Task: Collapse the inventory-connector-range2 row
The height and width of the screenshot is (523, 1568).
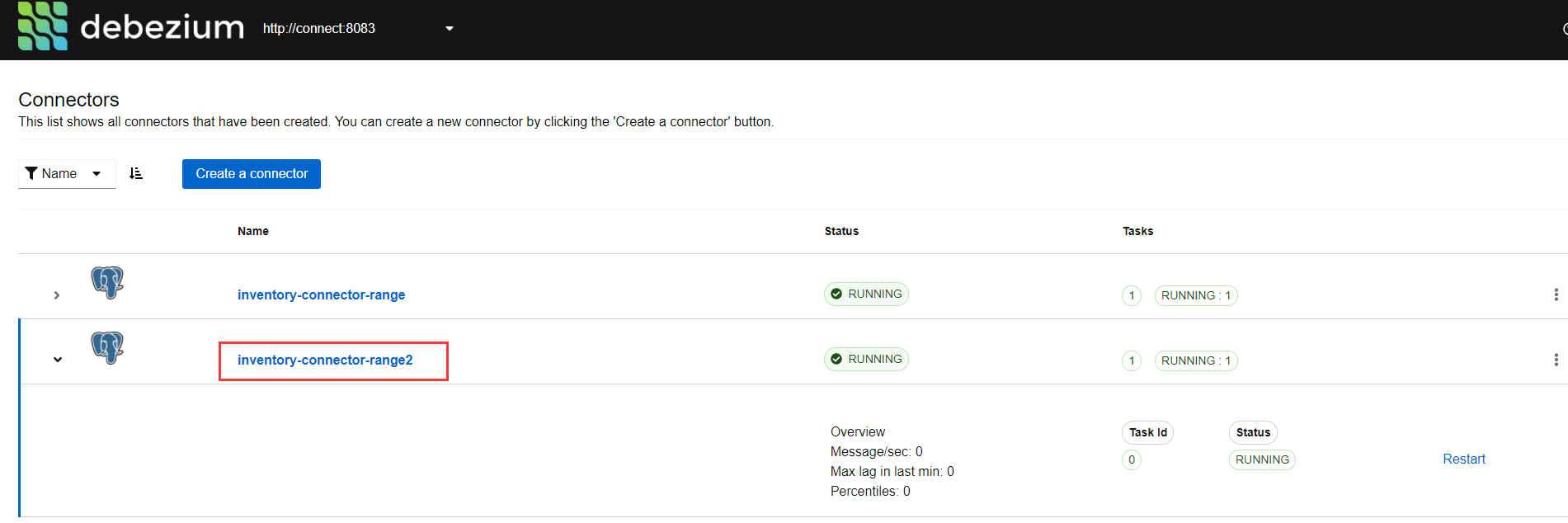Action: (57, 360)
